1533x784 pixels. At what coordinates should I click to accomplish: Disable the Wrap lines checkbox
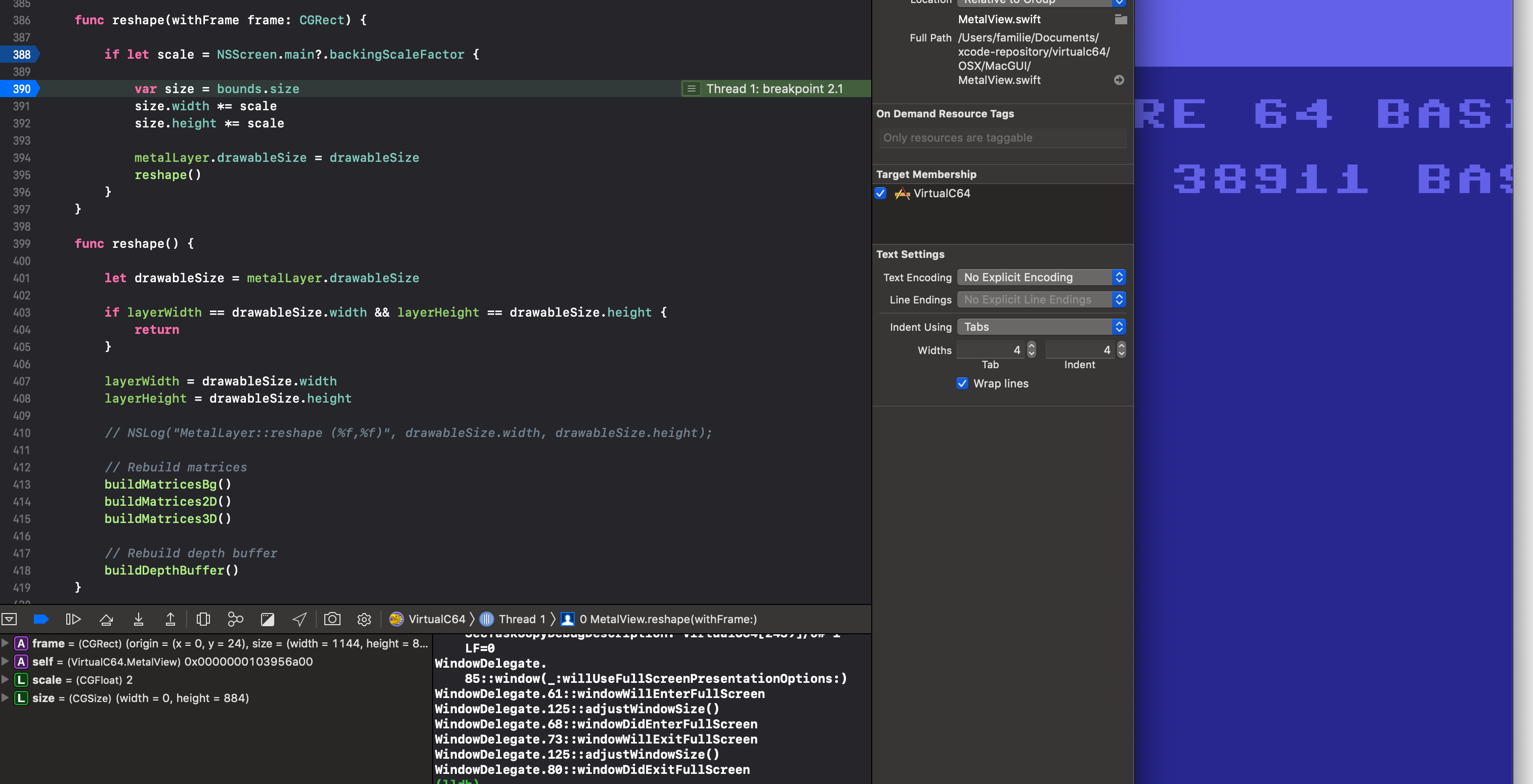[x=962, y=384]
